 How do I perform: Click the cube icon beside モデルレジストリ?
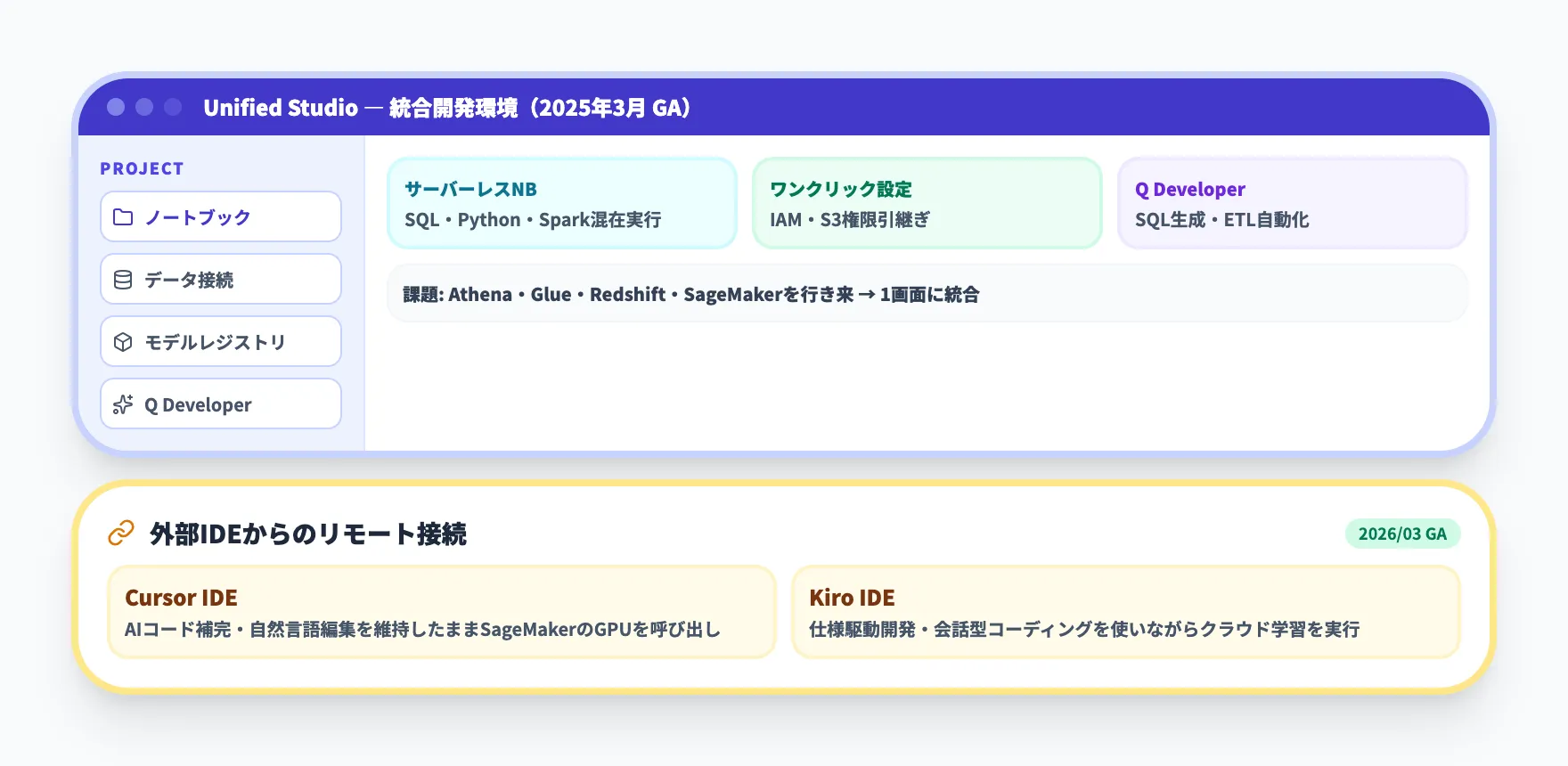coord(123,342)
